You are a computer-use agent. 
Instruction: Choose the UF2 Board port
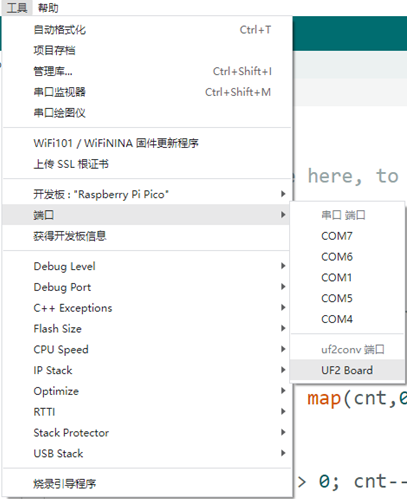347,370
